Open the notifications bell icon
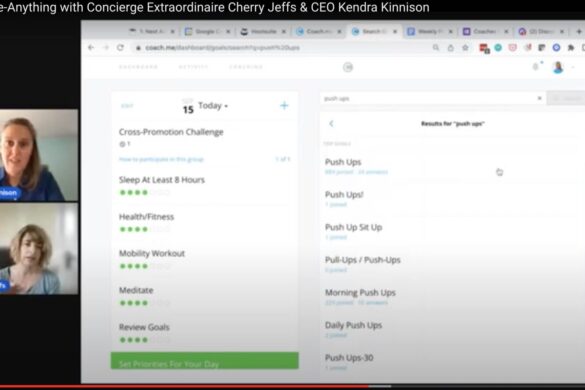Viewport: 585px width, 390px height. pyautogui.click(x=535, y=67)
